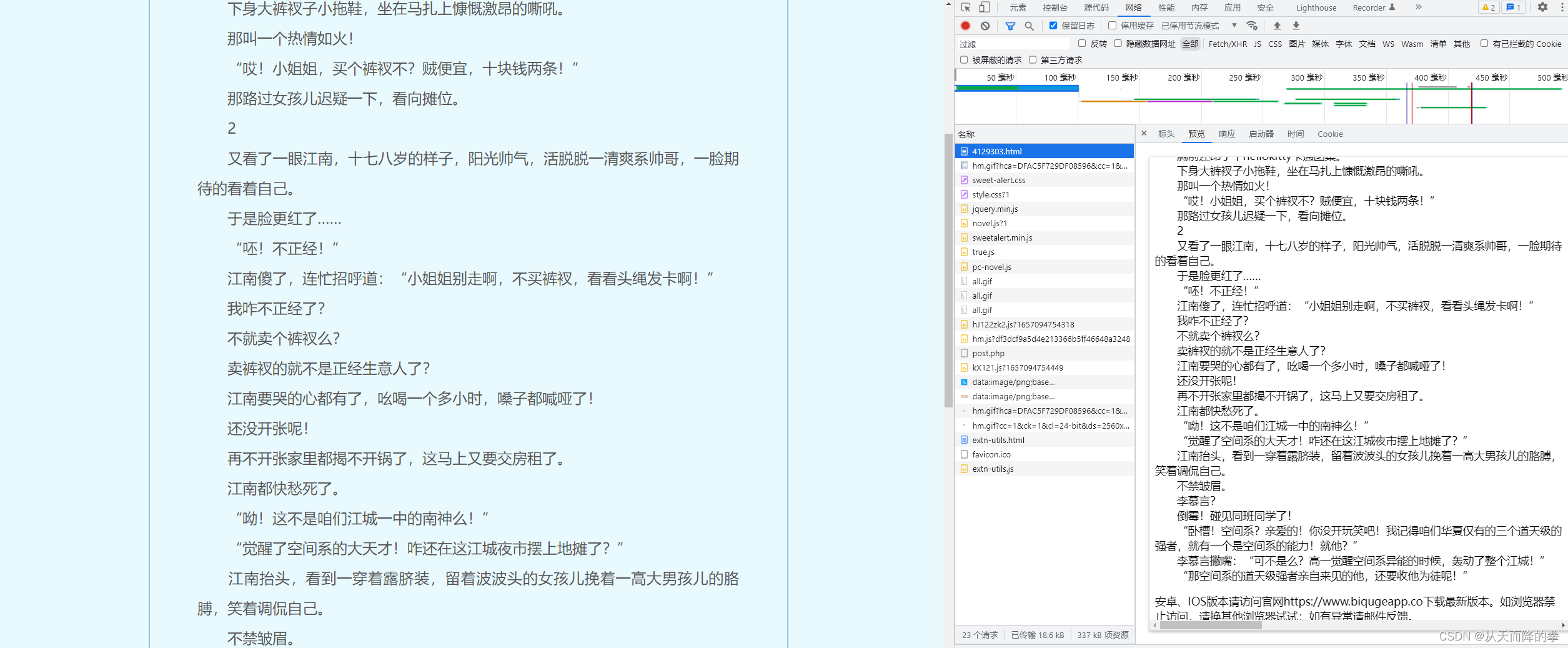Click icon of favicon.ico request

(x=964, y=454)
